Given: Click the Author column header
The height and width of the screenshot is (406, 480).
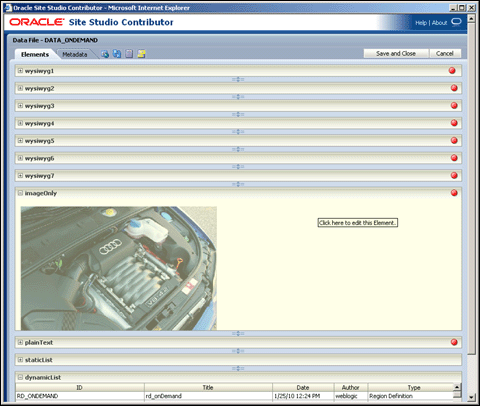Looking at the screenshot, I should point(351,387).
